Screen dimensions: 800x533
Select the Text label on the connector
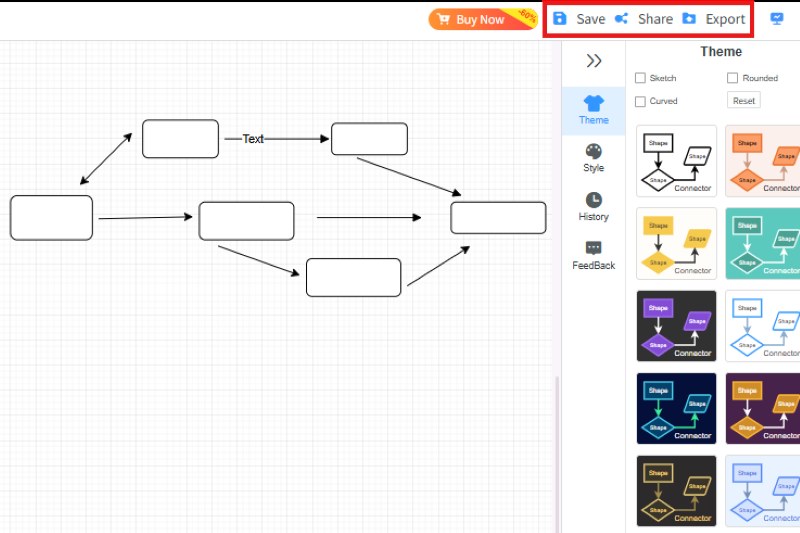tap(253, 139)
